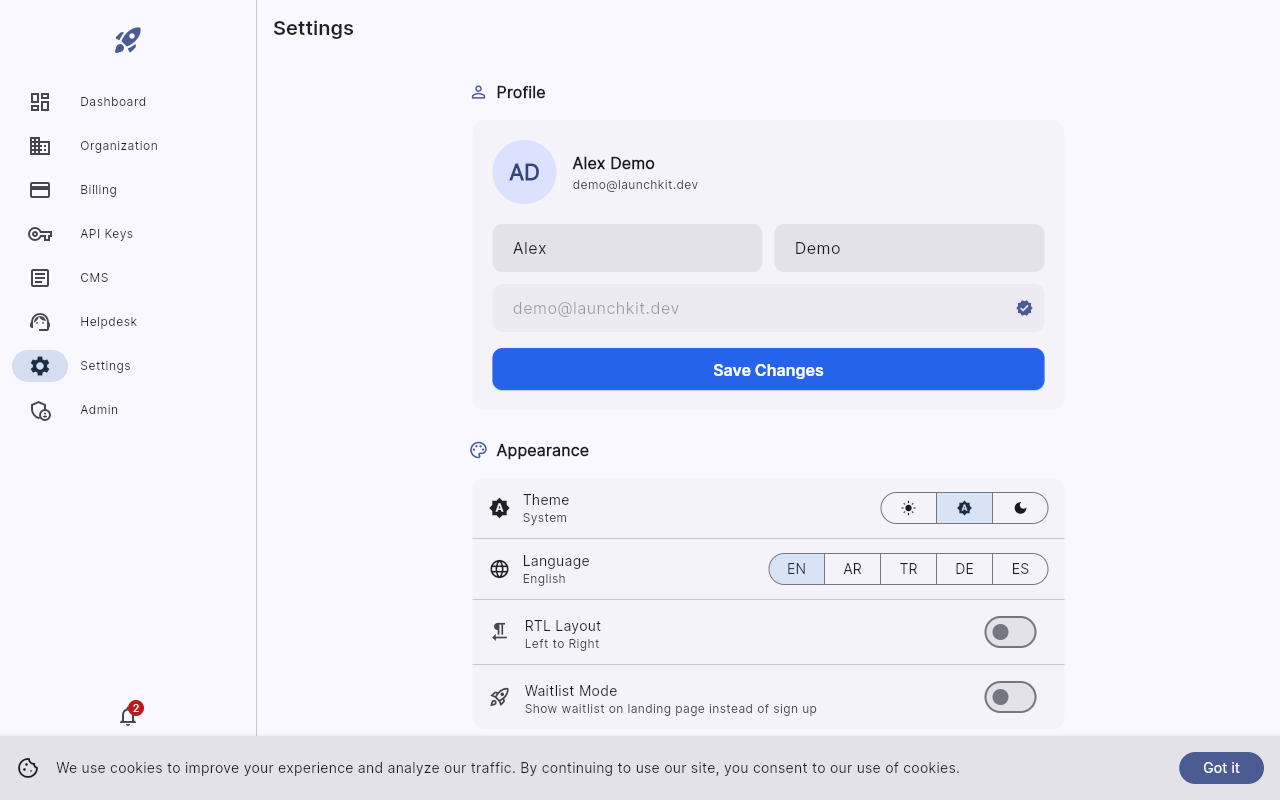Screen dimensions: 1280x800
Task: Click the palette icon beside Appearance
Action: [478, 450]
